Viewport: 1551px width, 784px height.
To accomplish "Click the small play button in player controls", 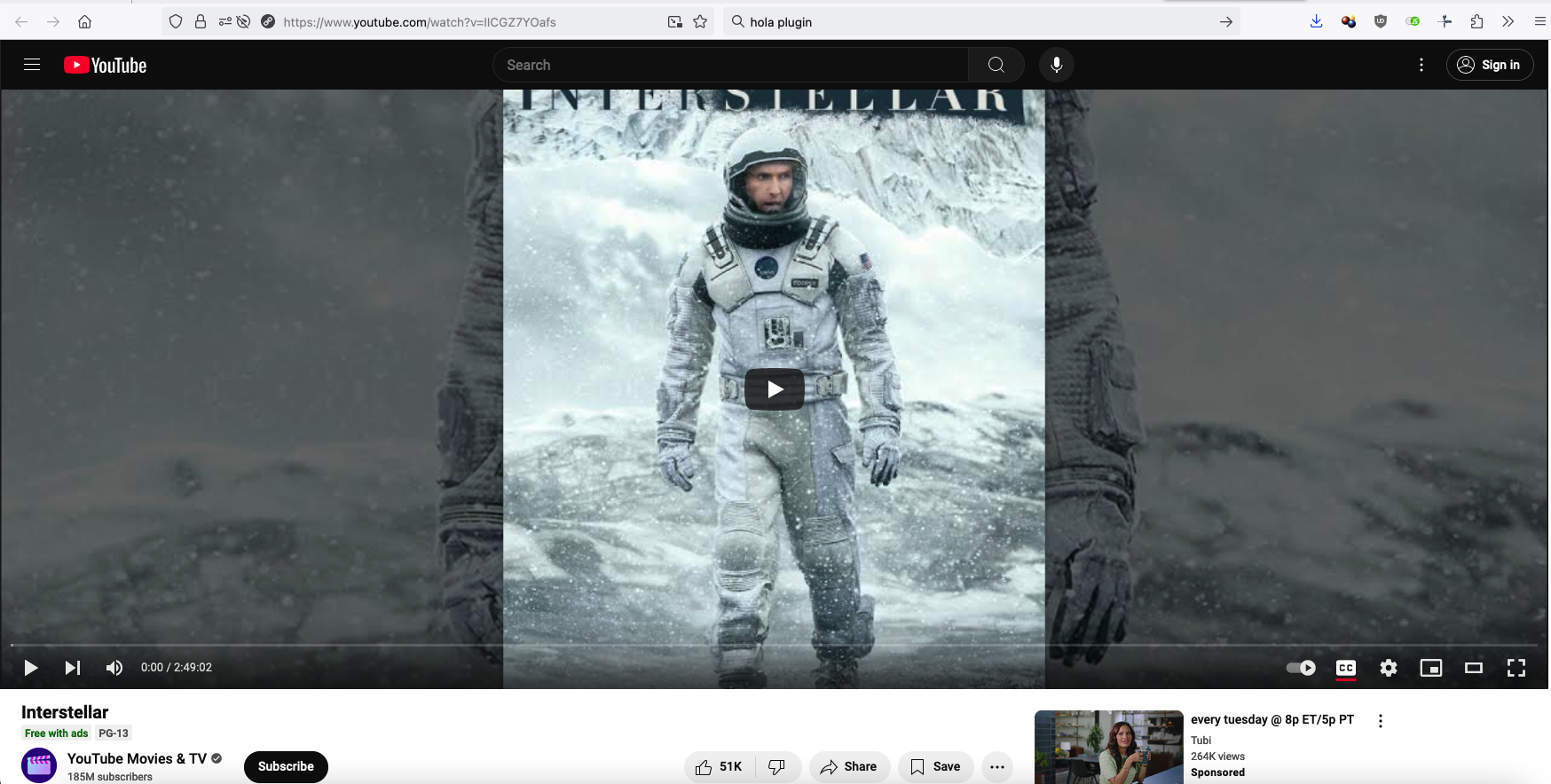I will pyautogui.click(x=31, y=668).
